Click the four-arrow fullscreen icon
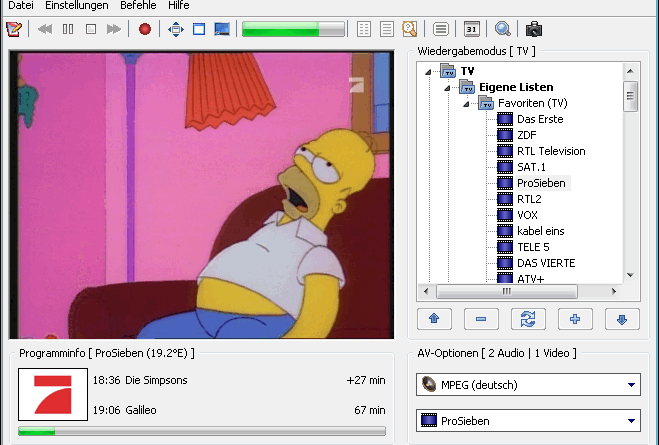Image resolution: width=659 pixels, height=445 pixels. coord(176,29)
